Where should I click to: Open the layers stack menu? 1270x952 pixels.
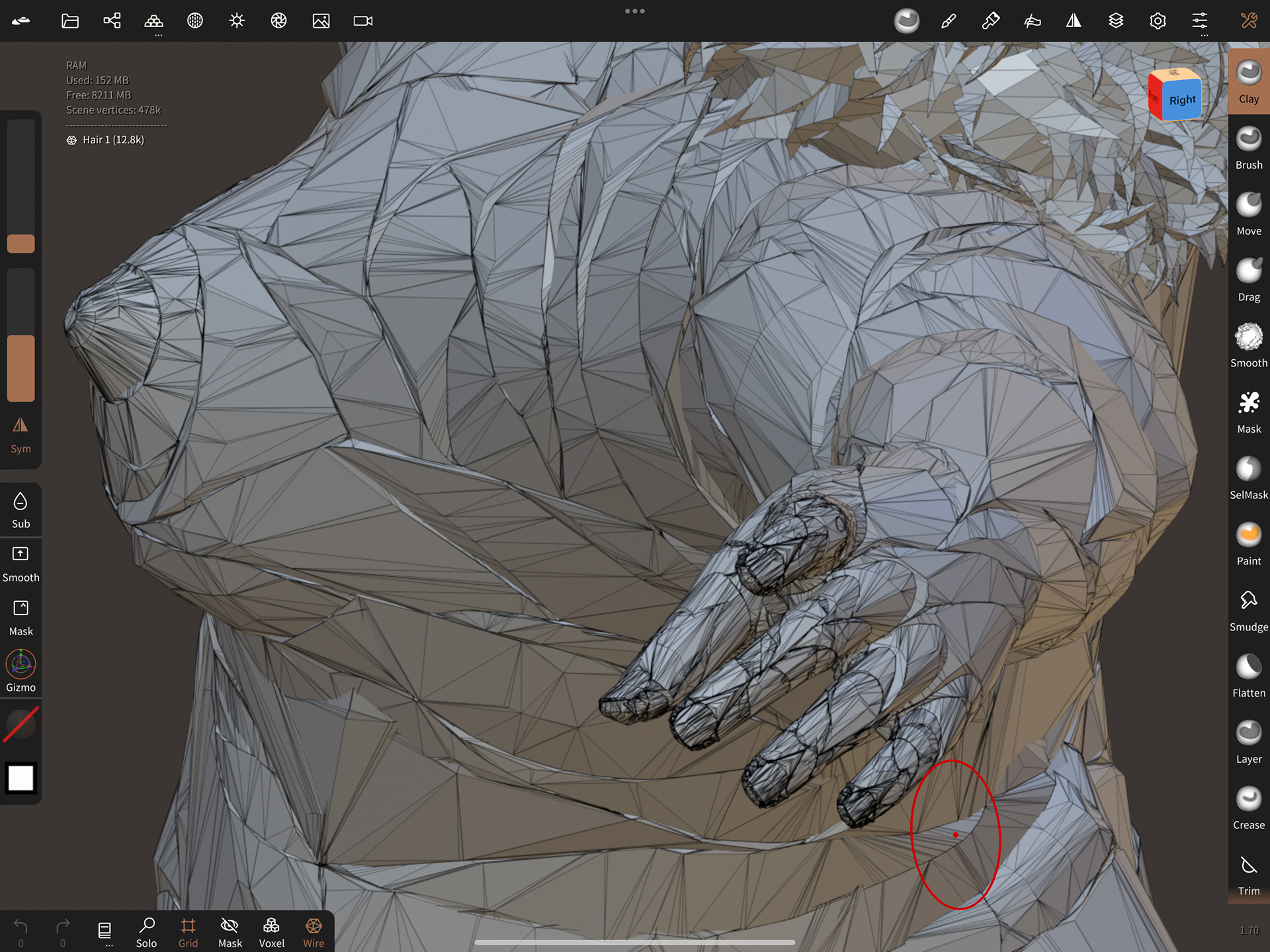[x=1116, y=21]
